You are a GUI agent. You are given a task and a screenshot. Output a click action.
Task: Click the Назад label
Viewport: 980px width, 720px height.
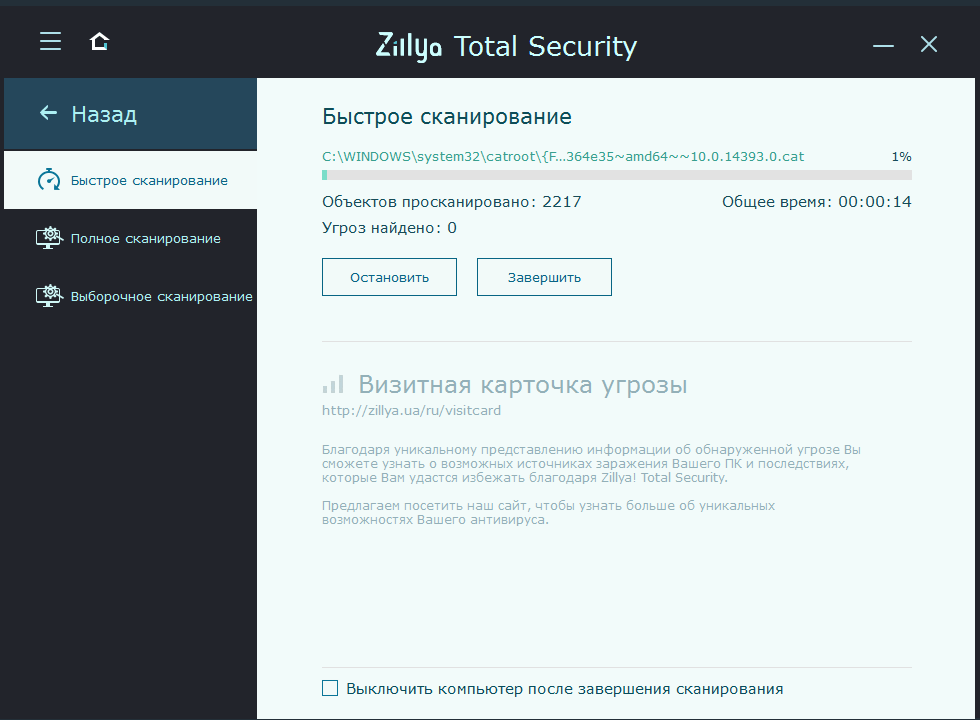click(x=104, y=114)
